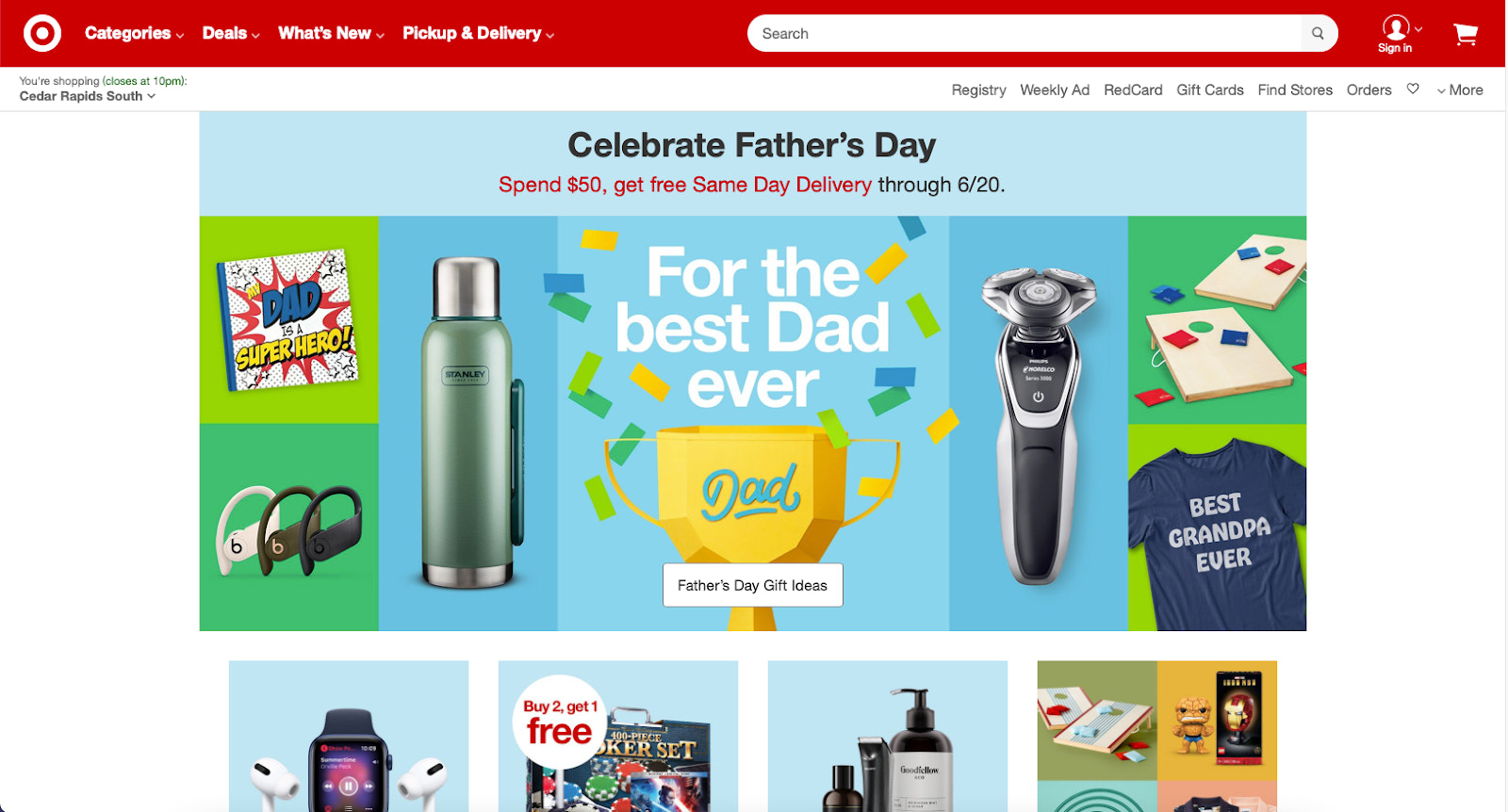The width and height of the screenshot is (1508, 812).
Task: Change the Cedar Rapids South store
Action: (88, 96)
